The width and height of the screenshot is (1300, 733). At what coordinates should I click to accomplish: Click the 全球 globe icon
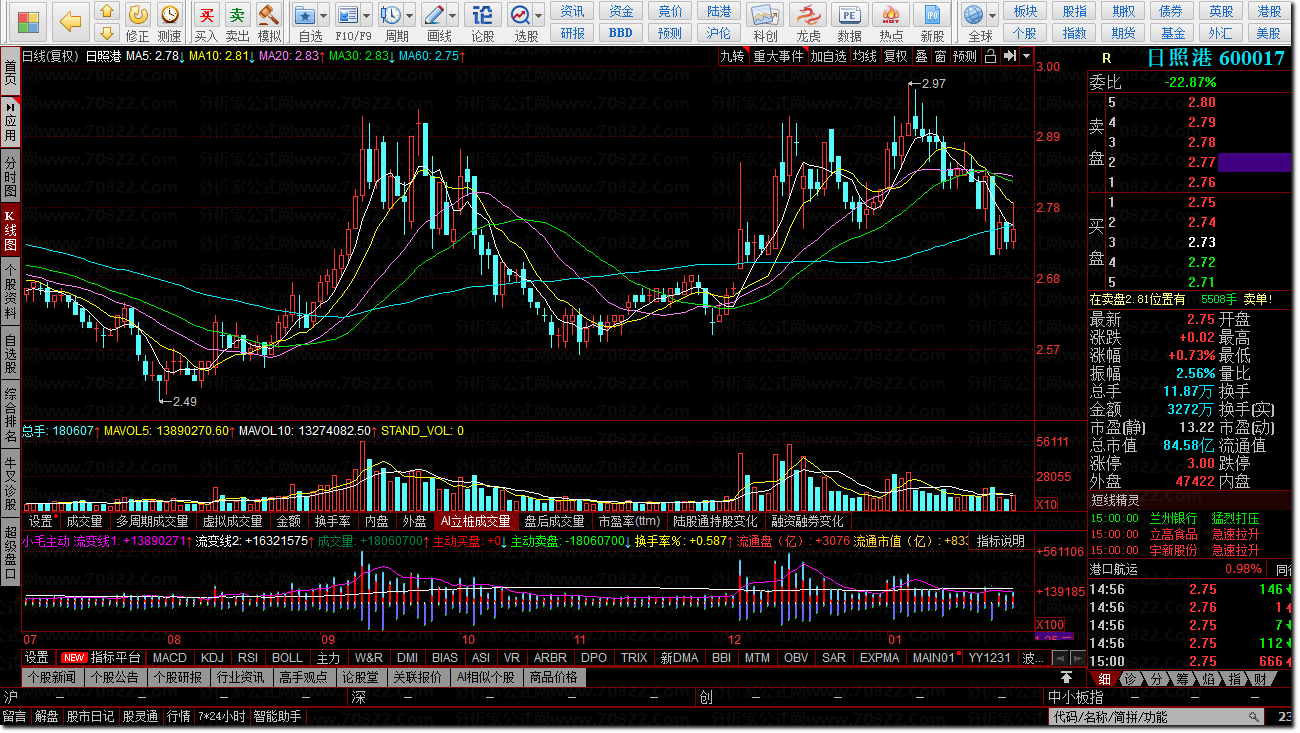(973, 15)
